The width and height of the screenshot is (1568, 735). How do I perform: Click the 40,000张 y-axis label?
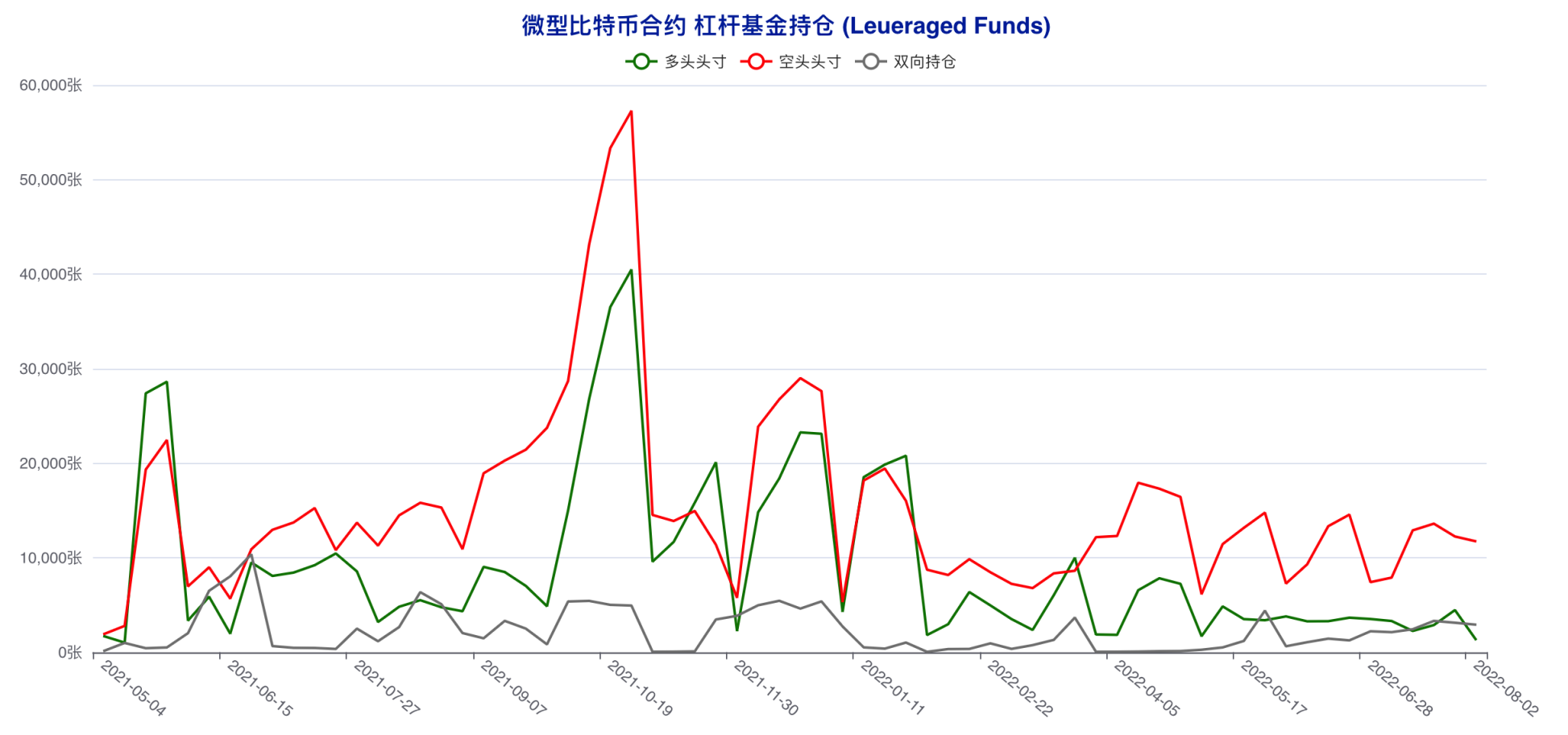click(51, 274)
